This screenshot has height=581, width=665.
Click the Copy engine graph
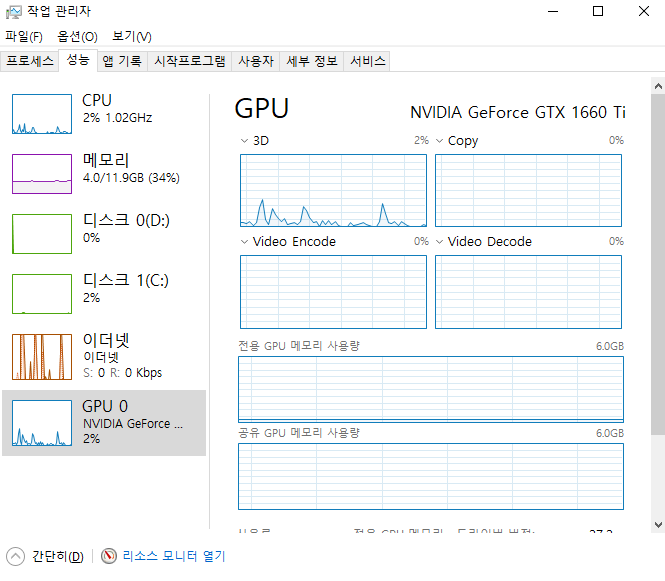click(x=528, y=190)
